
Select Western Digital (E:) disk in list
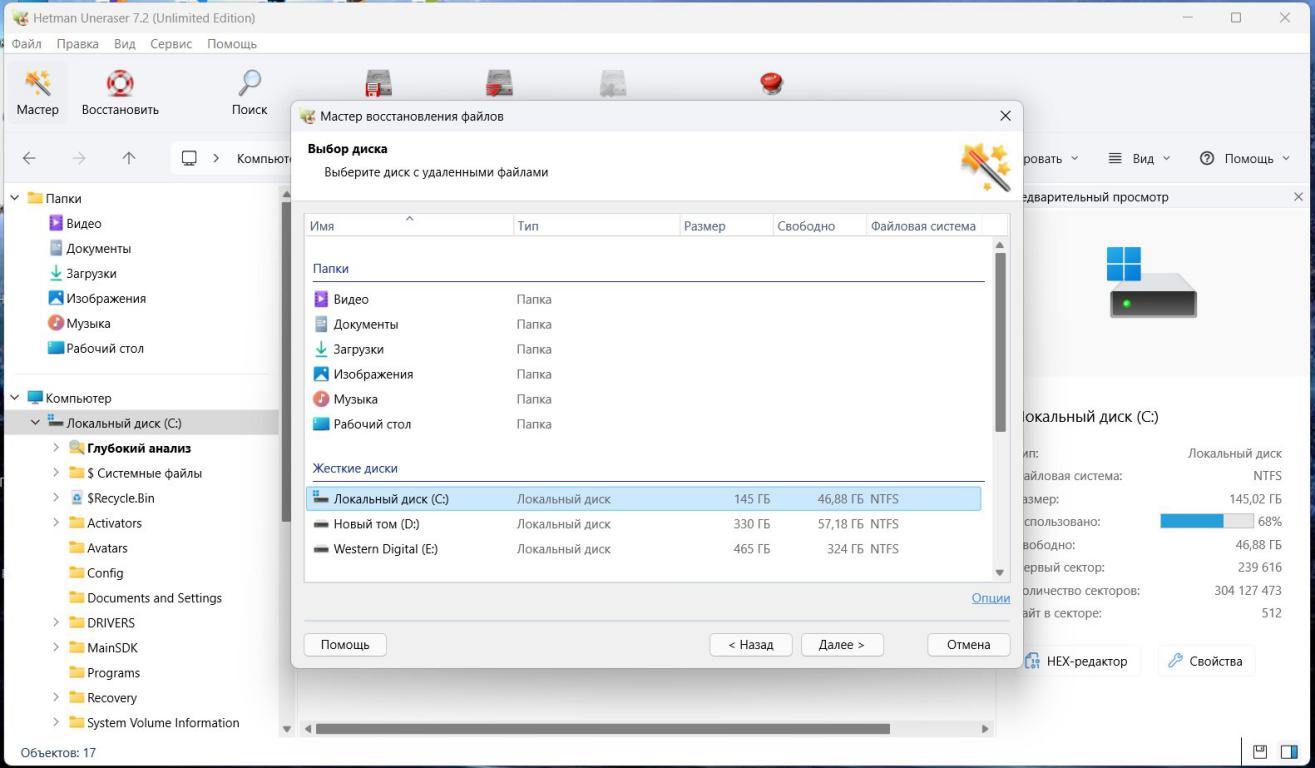click(385, 549)
